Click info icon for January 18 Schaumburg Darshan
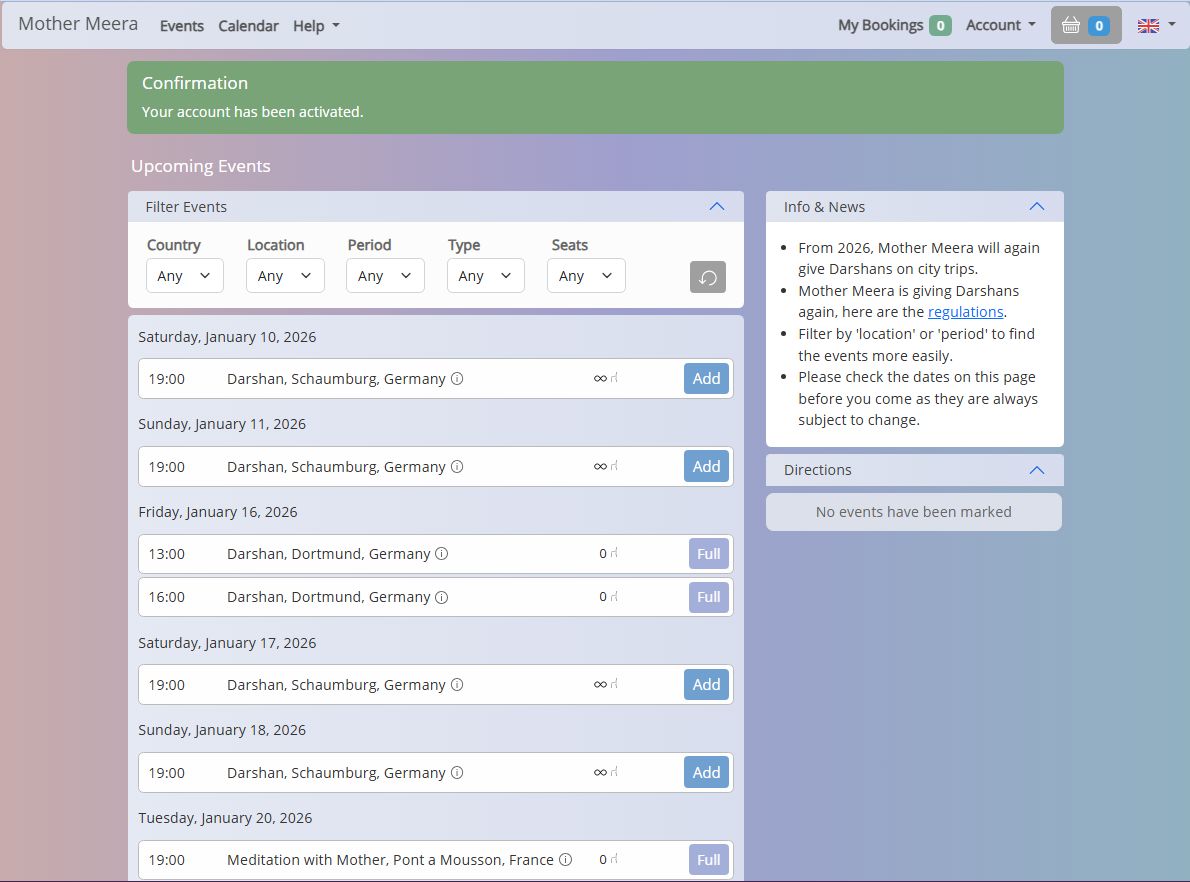Image resolution: width=1190 pixels, height=882 pixels. click(457, 772)
